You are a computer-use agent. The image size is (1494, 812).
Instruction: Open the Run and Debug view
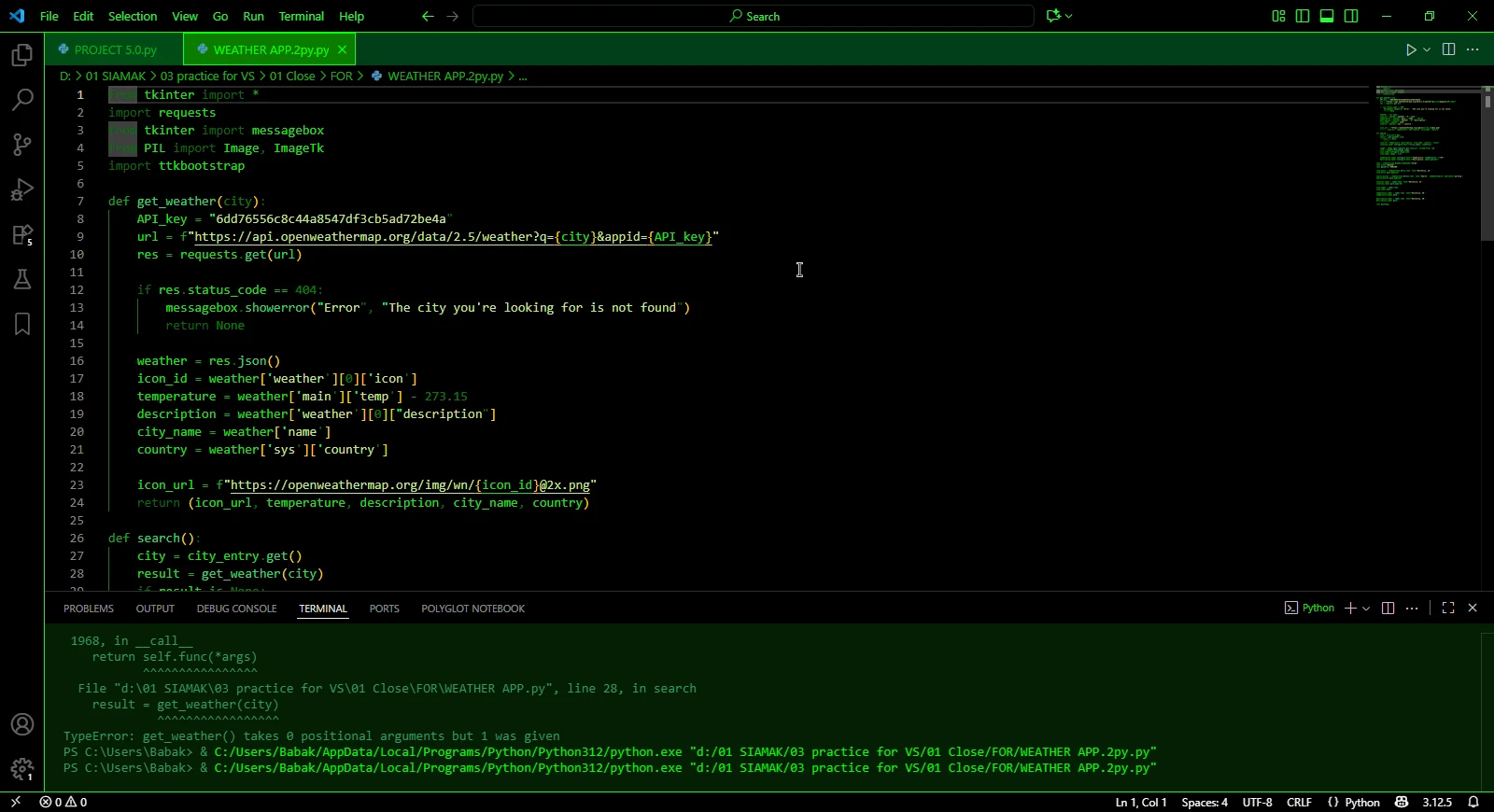tap(22, 189)
